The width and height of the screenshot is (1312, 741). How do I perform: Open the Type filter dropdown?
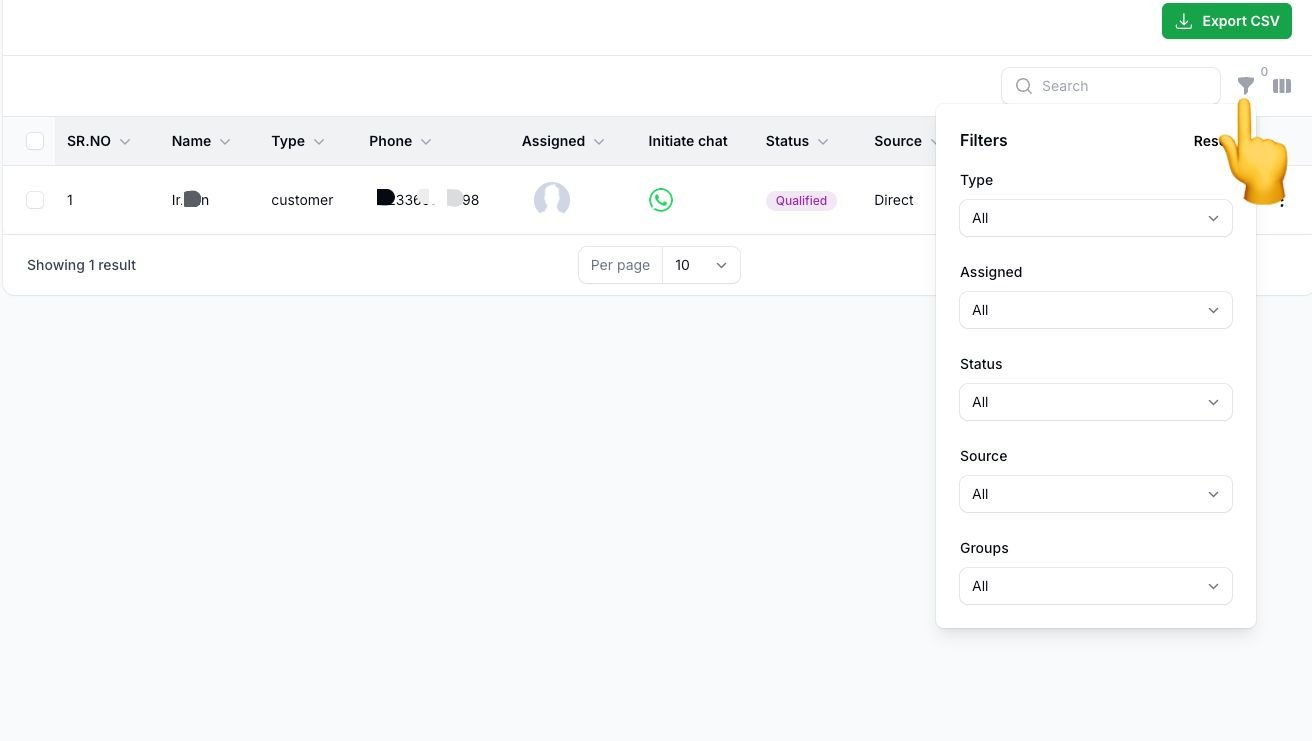[1095, 218]
